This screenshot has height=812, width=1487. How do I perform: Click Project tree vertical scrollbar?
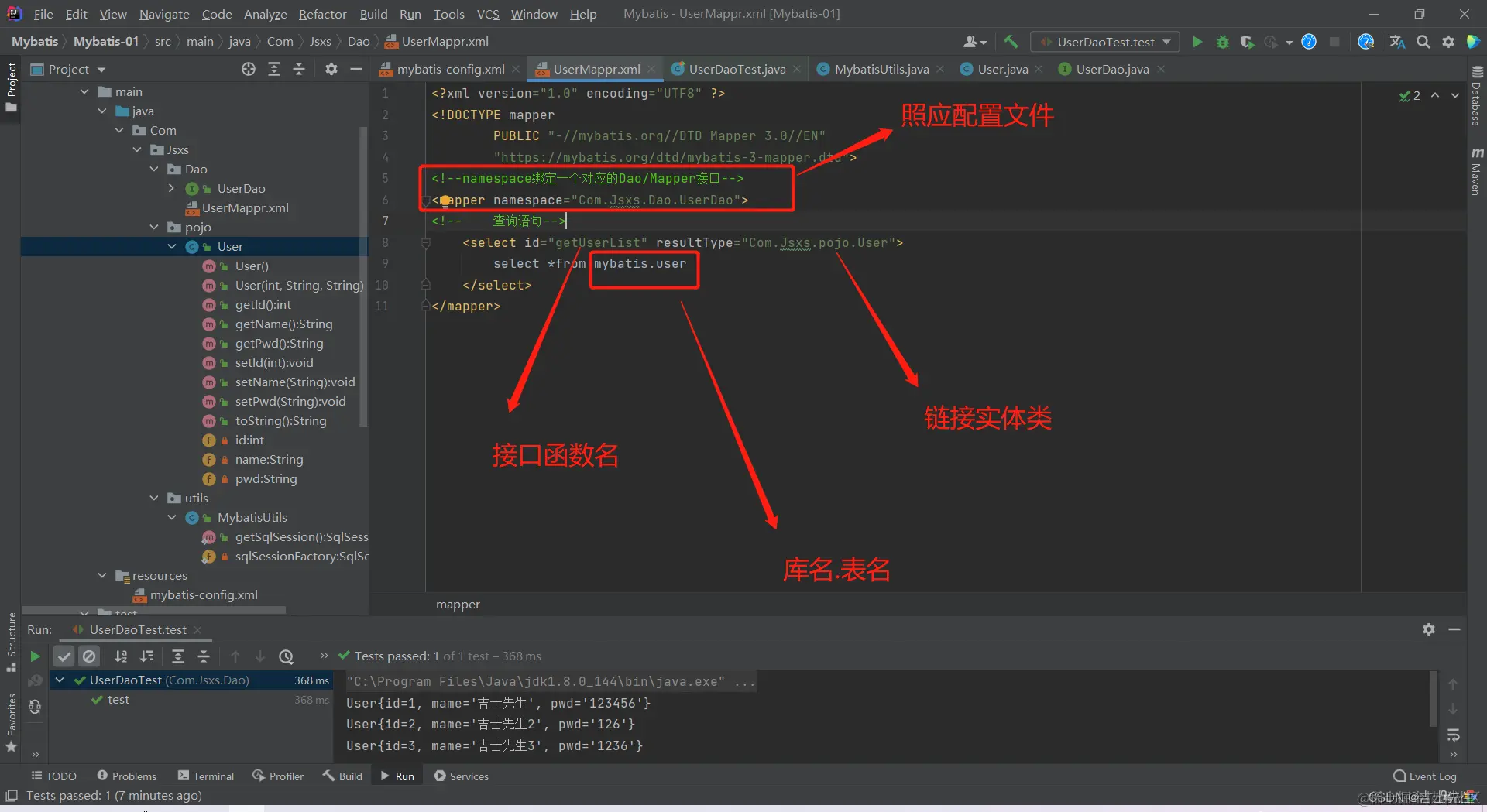pos(363,276)
